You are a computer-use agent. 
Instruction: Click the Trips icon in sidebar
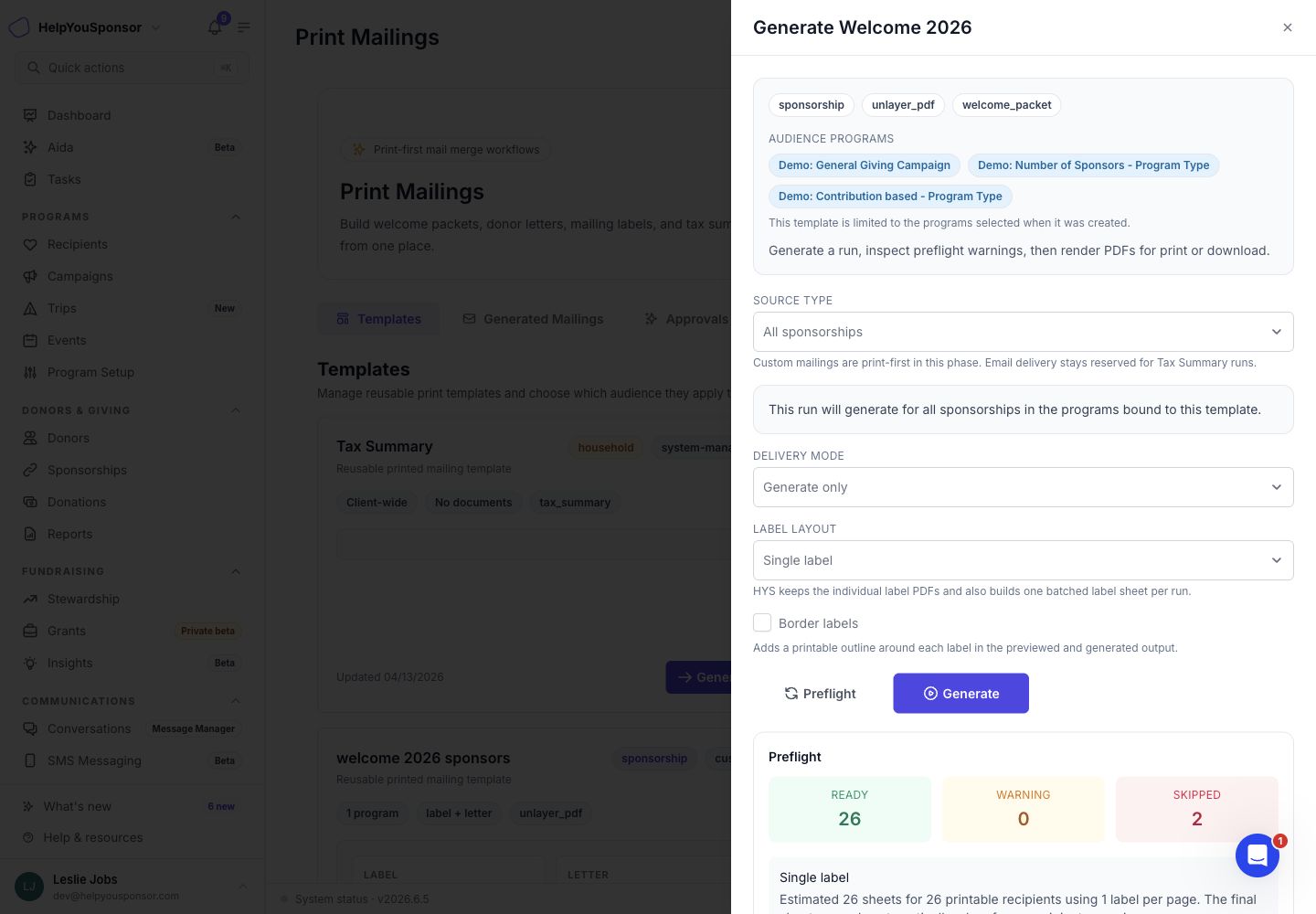click(30, 308)
